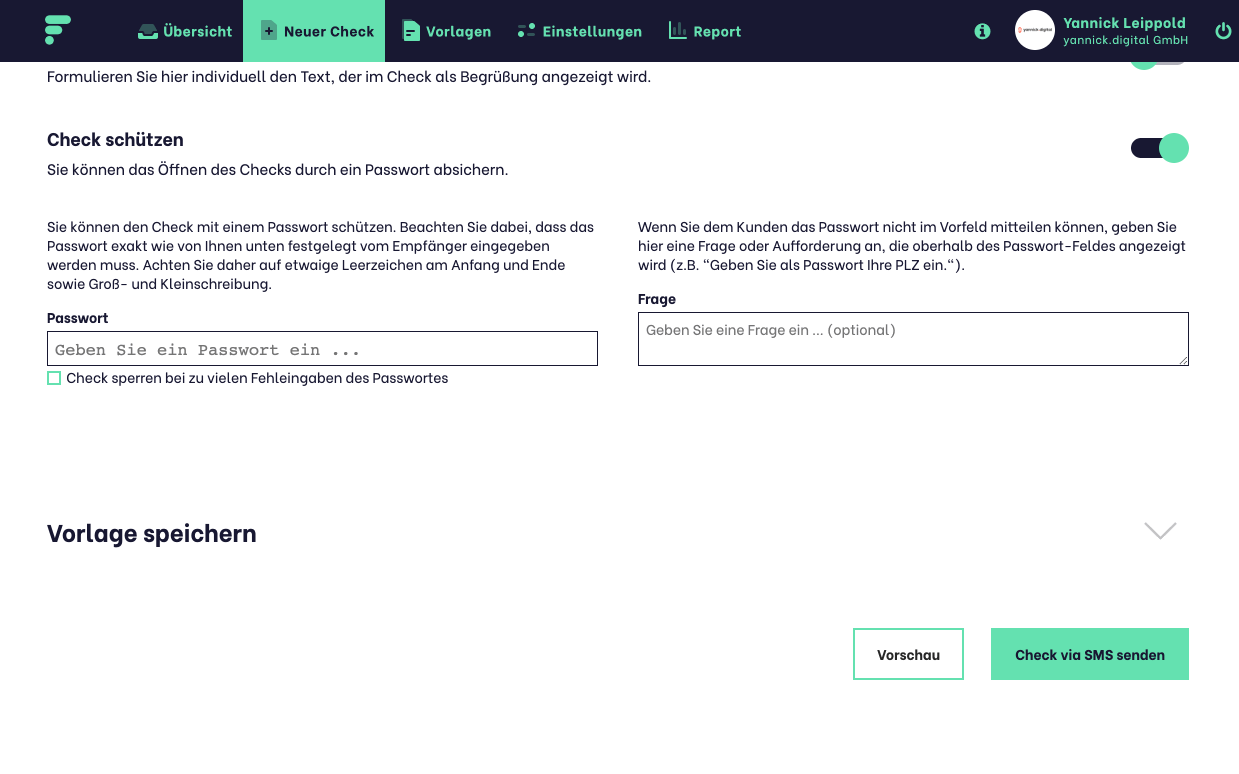Screen dimensions: 1239x774
Task: Open Einstellungen
Action: click(580, 31)
